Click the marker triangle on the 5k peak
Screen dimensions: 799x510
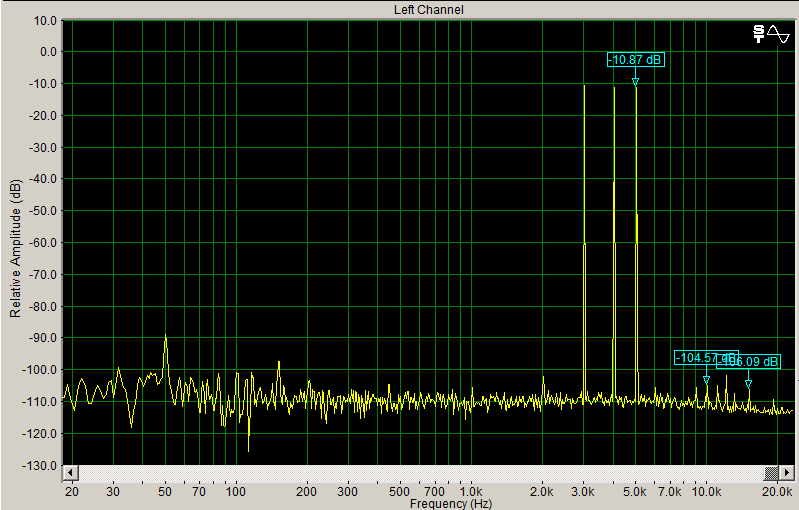(635, 82)
